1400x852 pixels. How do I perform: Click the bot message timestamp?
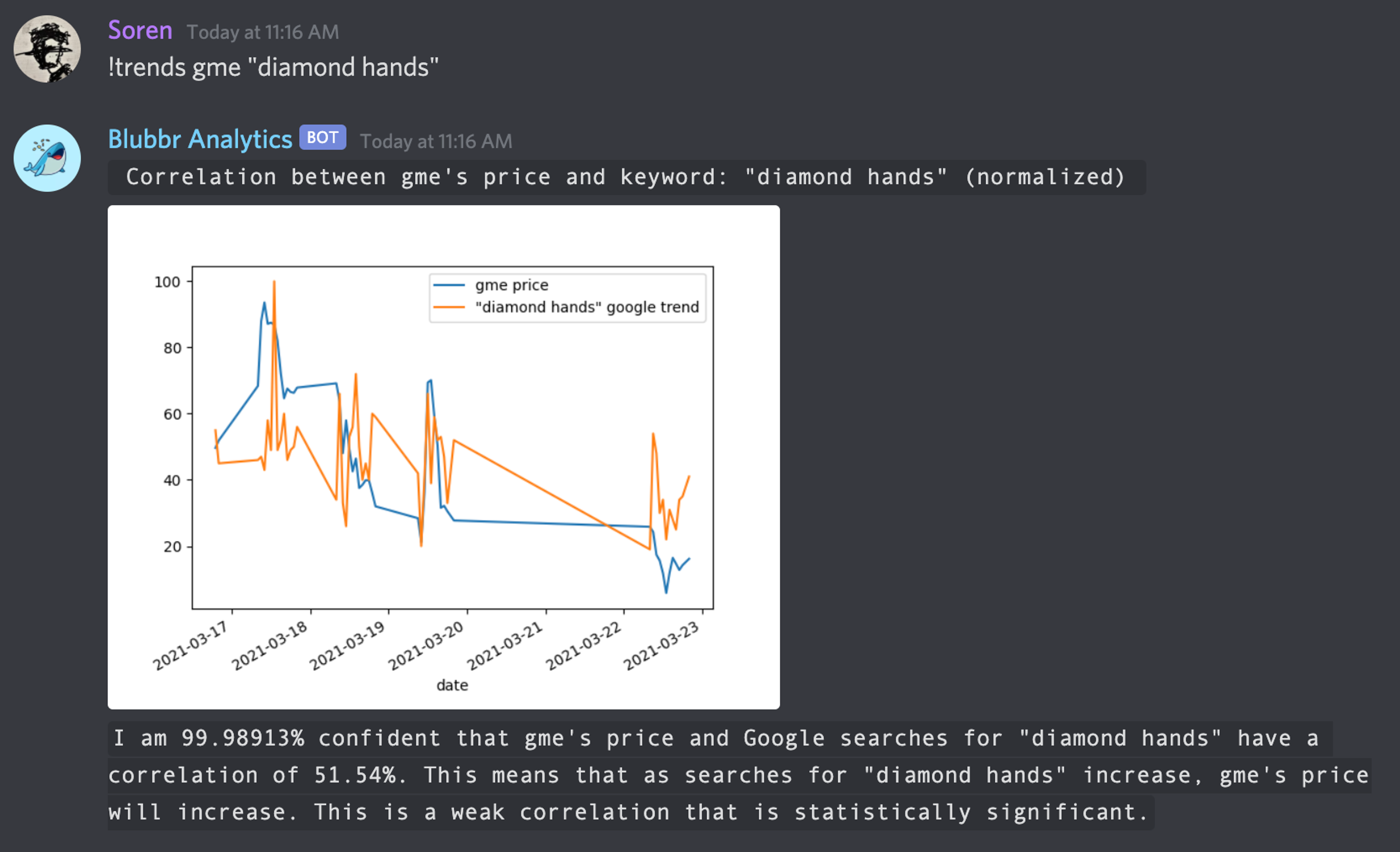click(x=436, y=141)
